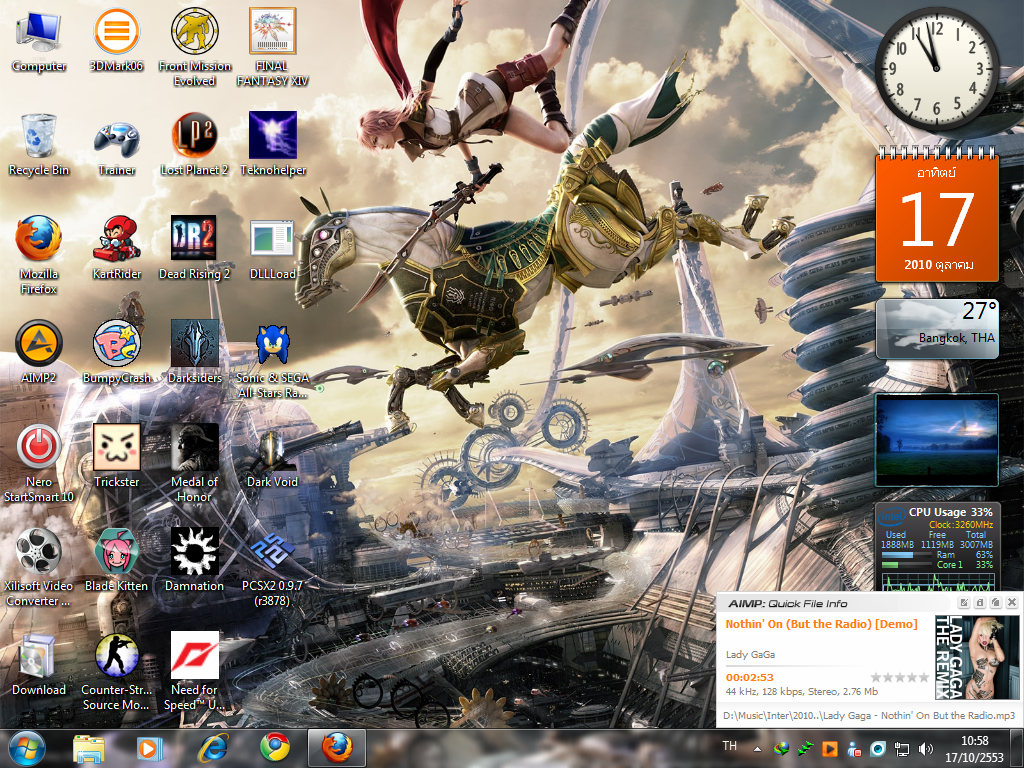Image resolution: width=1024 pixels, height=768 pixels.
Task: Open Windows Explorer from the taskbar
Action: point(89,749)
